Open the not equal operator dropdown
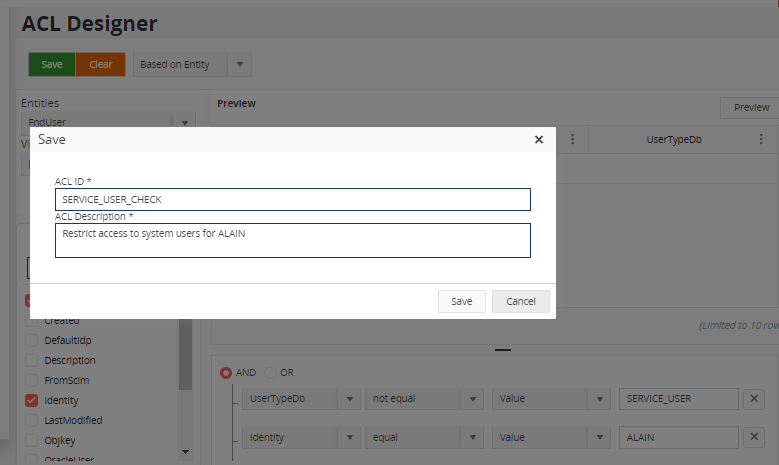Screen dimensions: 779x465 [x=472, y=399]
